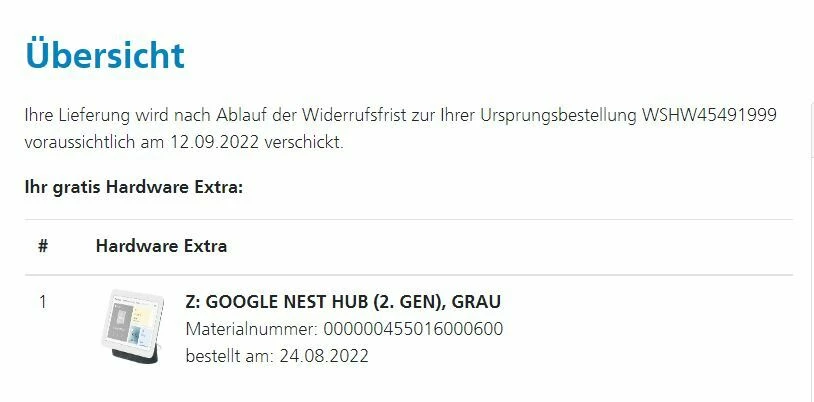Click the "bestellt am: 24.08.2022" line
Image resolution: width=814 pixels, height=402 pixels.
point(277,355)
